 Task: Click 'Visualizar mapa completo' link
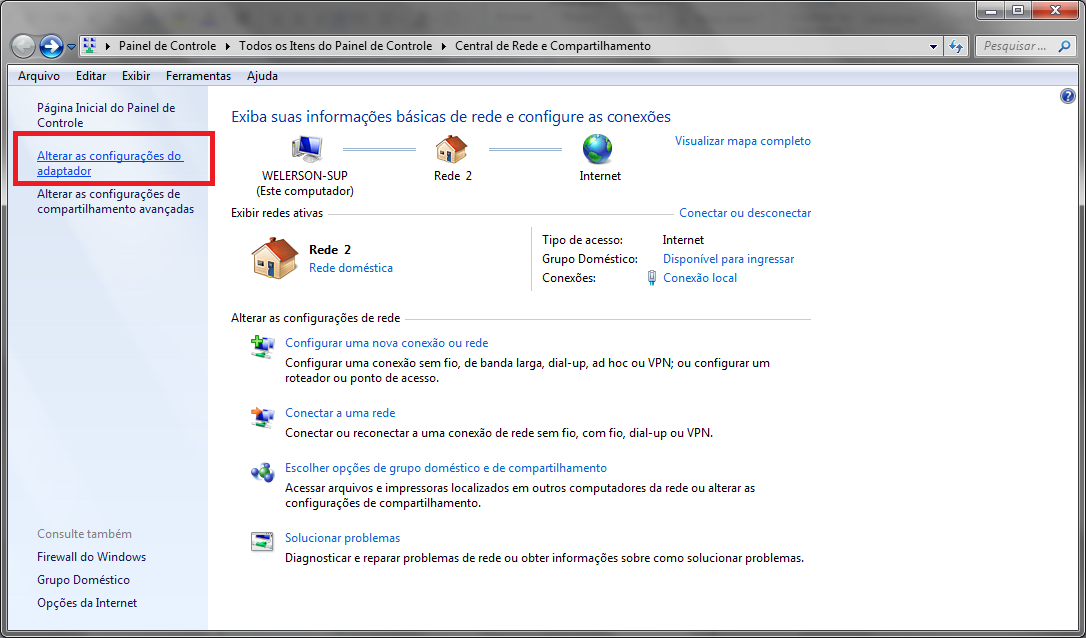coord(742,141)
